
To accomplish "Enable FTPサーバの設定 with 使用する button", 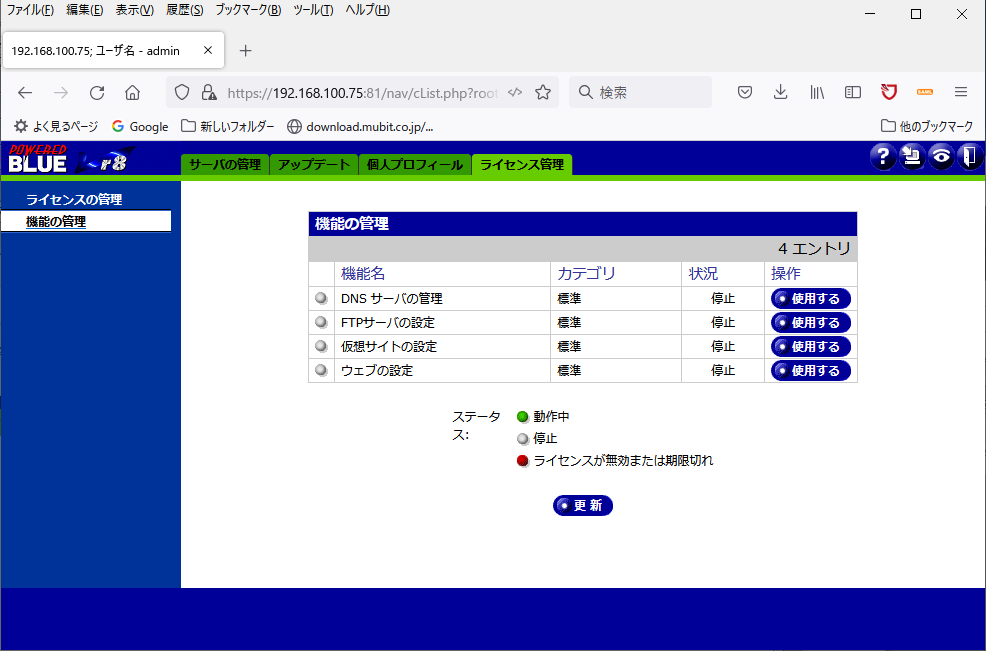I will click(811, 322).
